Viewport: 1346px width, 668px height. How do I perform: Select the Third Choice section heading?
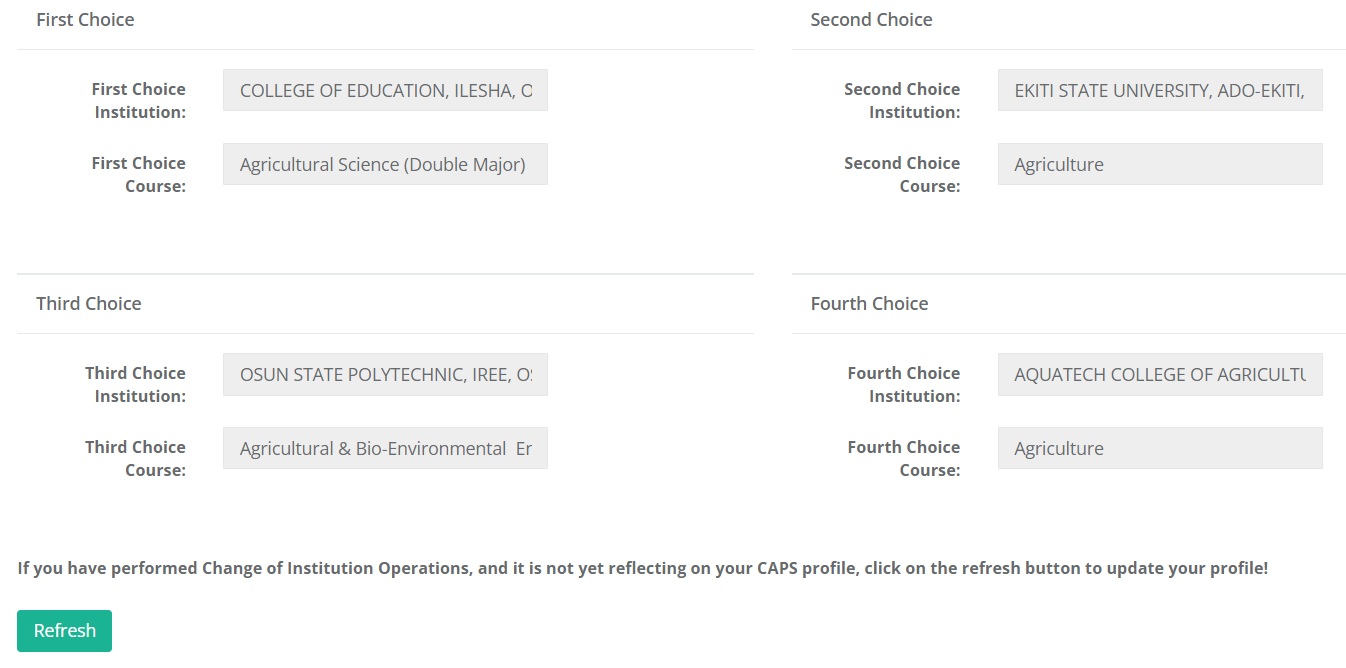(x=89, y=304)
